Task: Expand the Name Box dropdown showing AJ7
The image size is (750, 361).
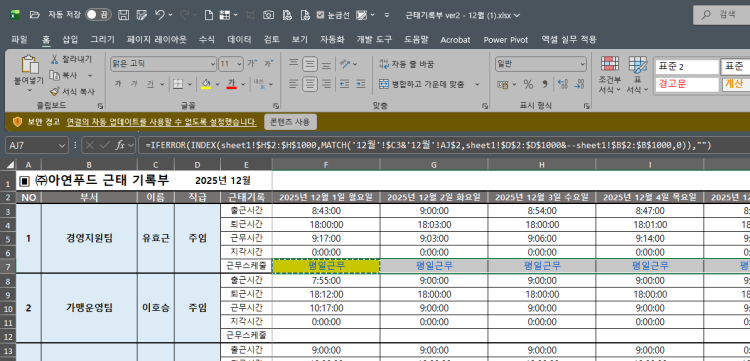Action: pyautogui.click(x=63, y=145)
